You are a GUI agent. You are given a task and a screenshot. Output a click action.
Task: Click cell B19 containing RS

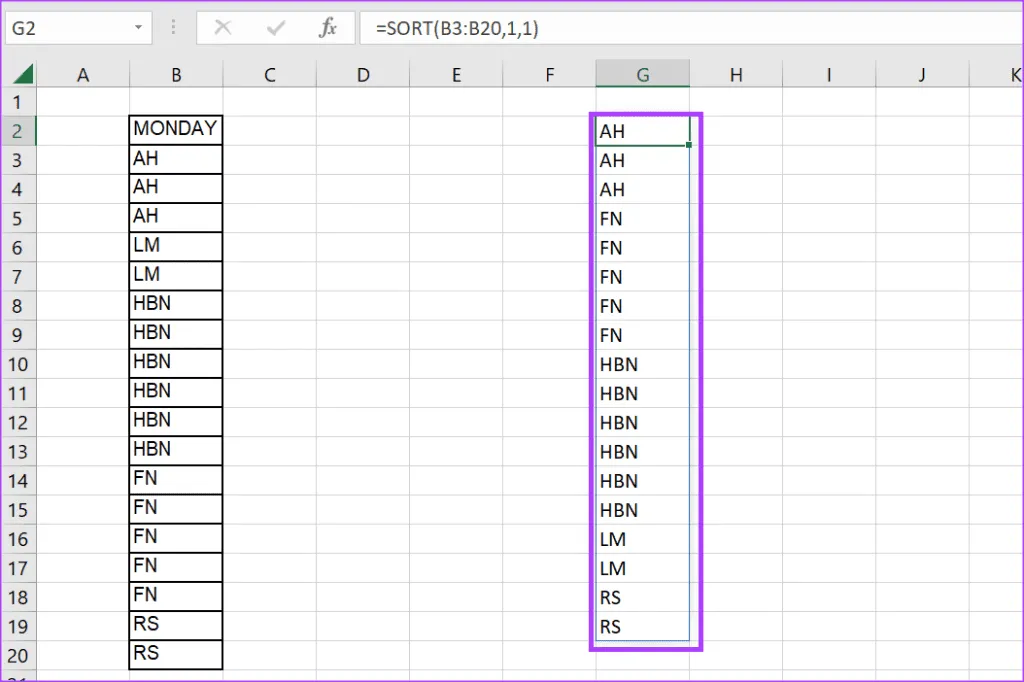[x=176, y=624]
